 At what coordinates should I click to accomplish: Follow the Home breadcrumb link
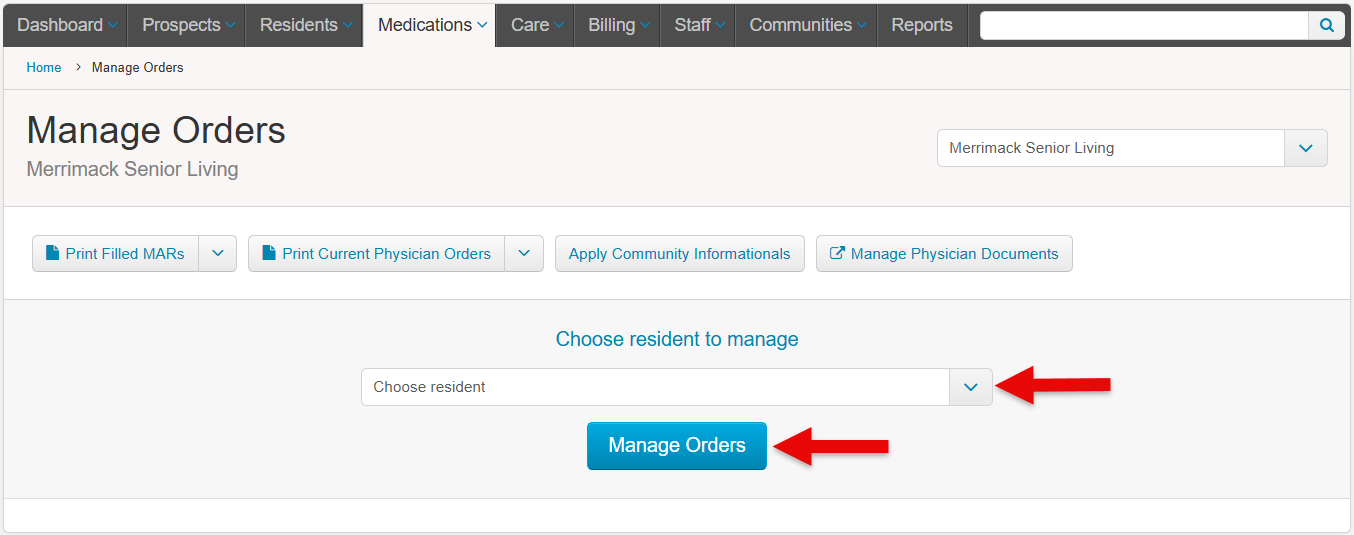[x=44, y=68]
